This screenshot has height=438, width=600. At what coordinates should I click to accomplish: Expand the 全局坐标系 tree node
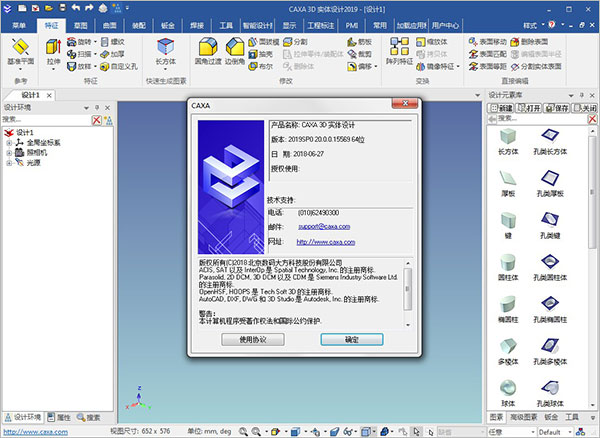(x=9, y=143)
